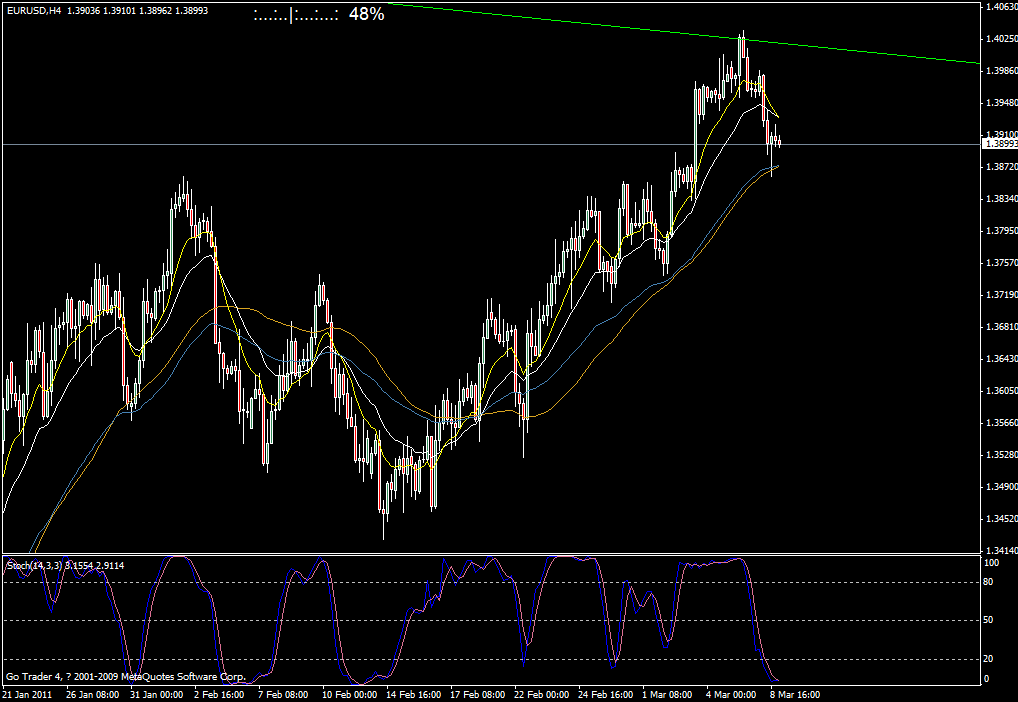Click the stochastic 100 scale label
Viewport: 1018px width, 702px height.
tap(992, 563)
